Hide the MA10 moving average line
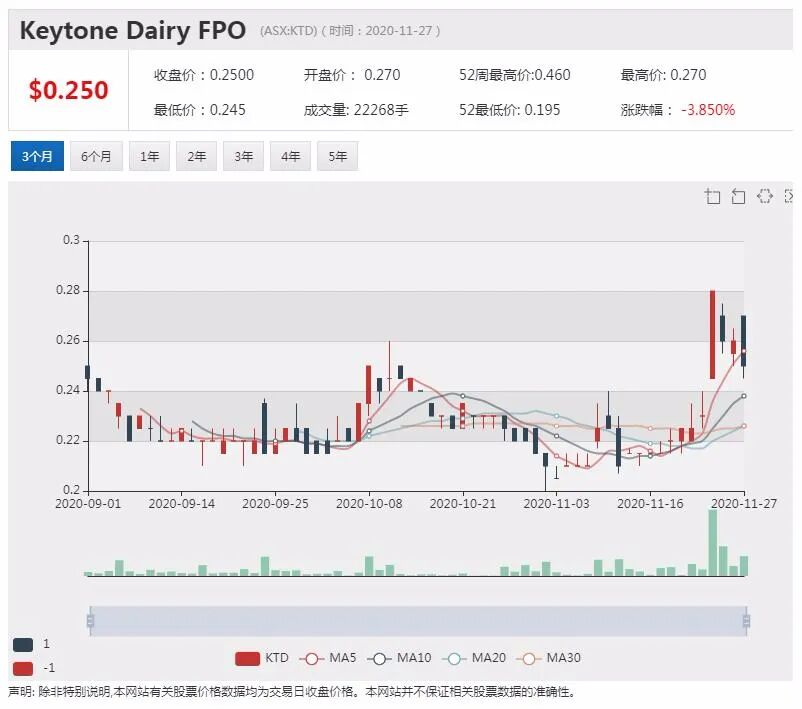802x709 pixels. pos(399,658)
